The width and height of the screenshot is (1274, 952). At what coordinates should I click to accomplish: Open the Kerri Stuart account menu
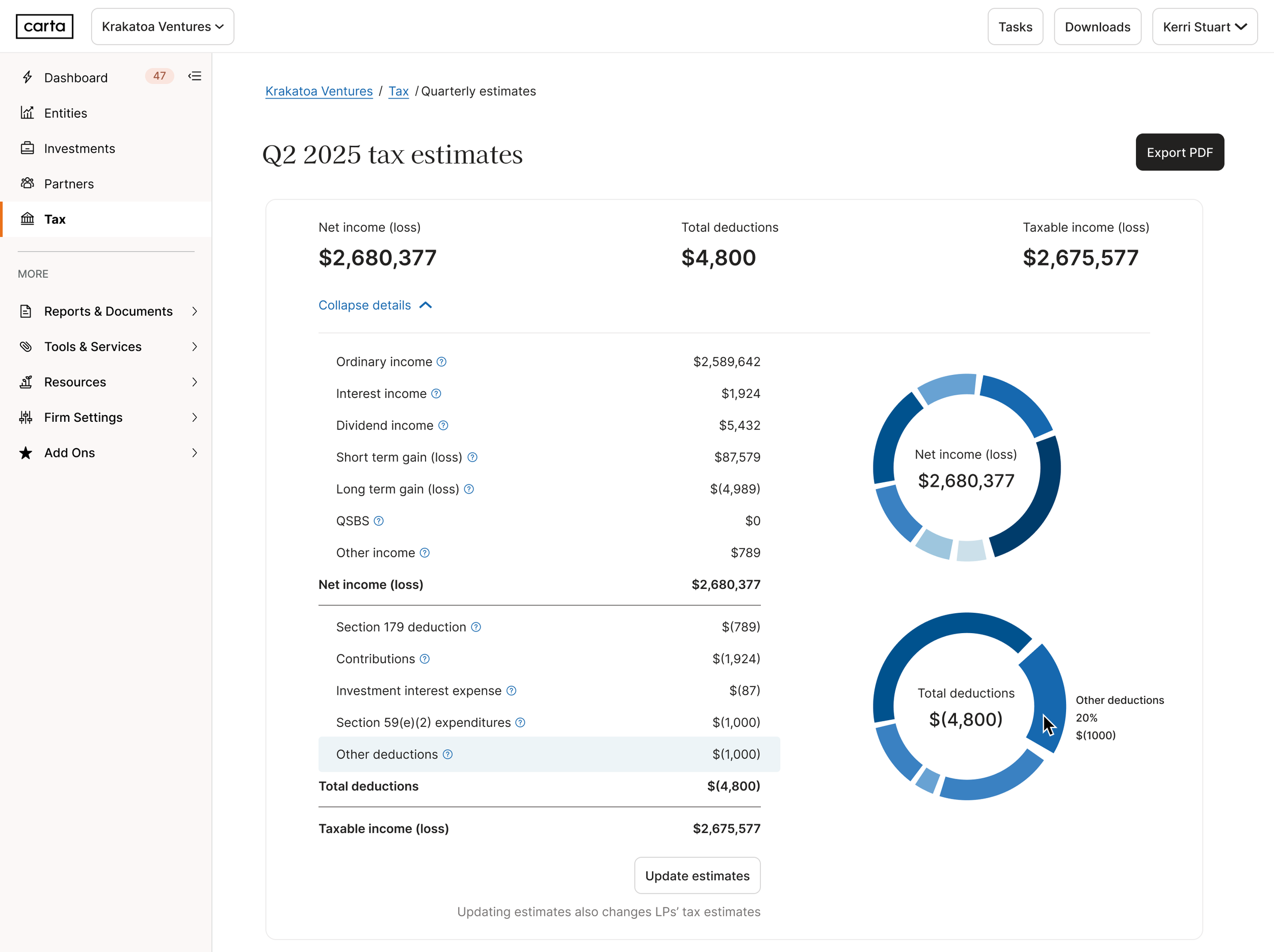pyautogui.click(x=1204, y=26)
